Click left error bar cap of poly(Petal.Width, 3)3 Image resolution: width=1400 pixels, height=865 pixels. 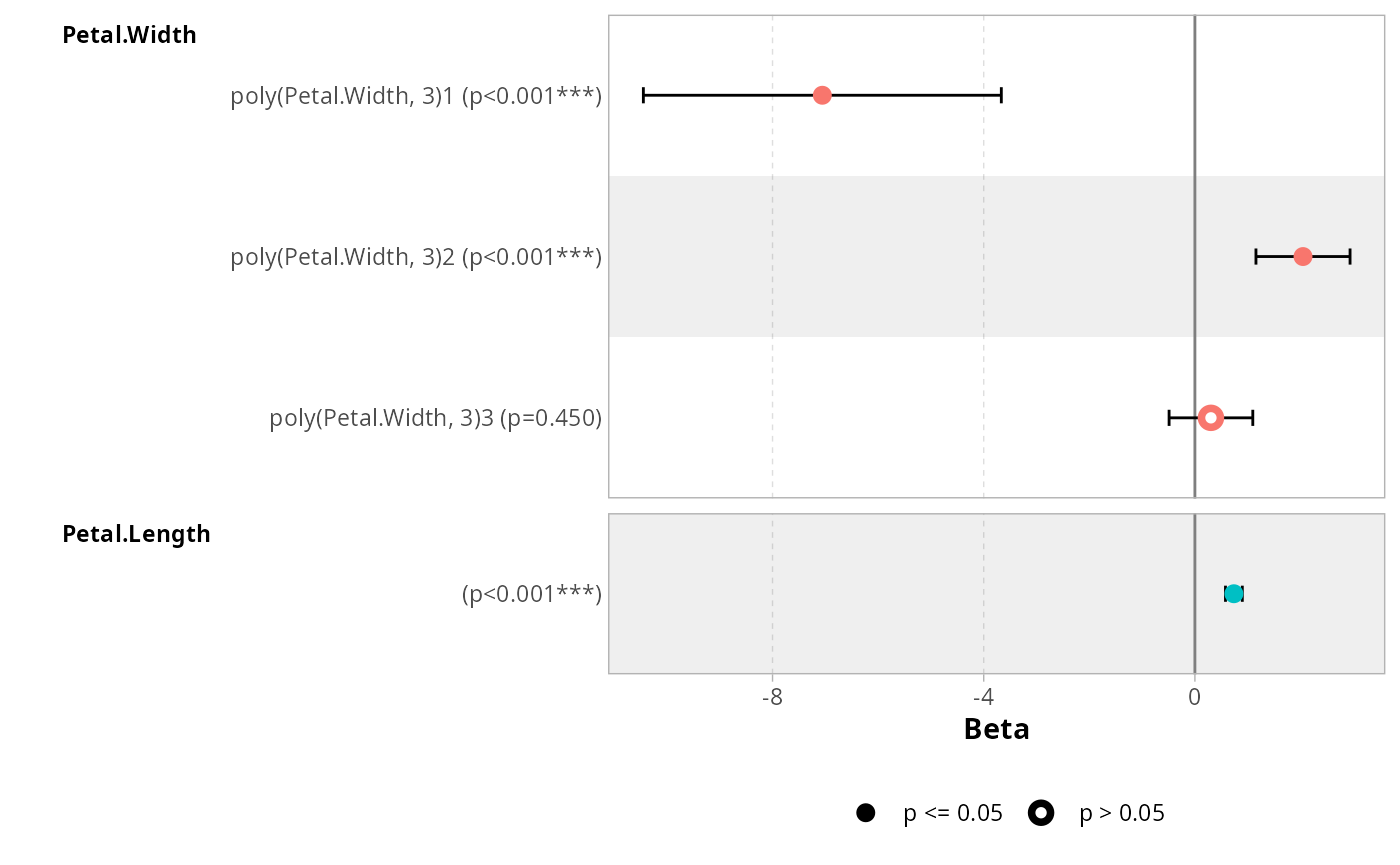[1169, 417]
